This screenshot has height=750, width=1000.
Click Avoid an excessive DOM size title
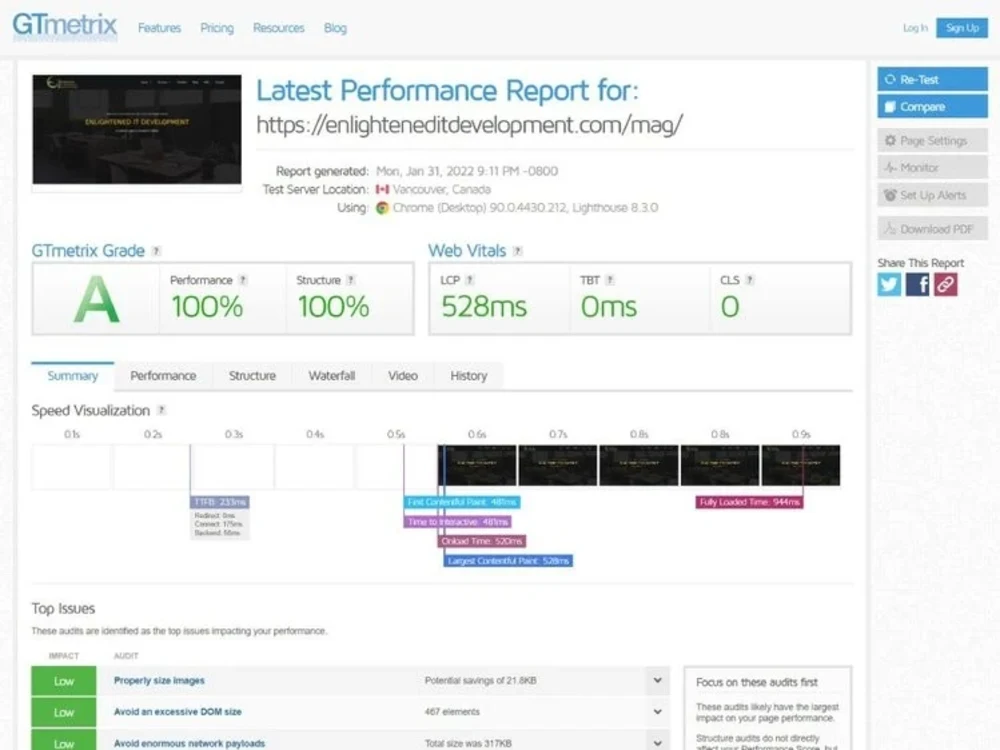tap(178, 712)
